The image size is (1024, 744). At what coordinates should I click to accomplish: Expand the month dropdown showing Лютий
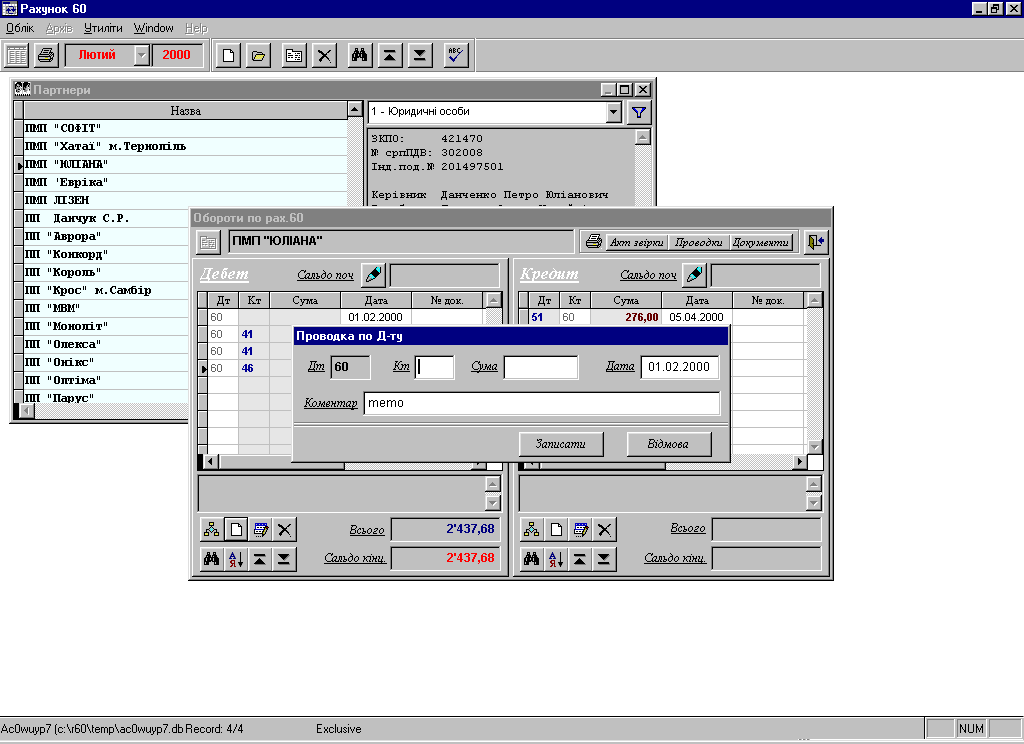(142, 56)
